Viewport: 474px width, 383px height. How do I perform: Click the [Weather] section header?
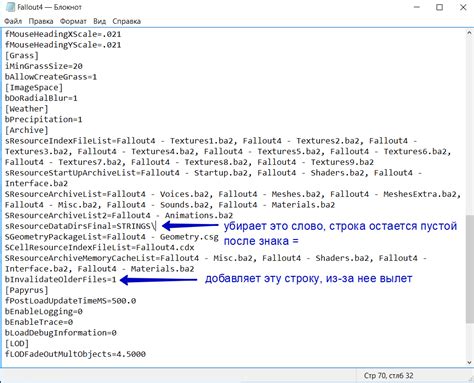[27, 109]
